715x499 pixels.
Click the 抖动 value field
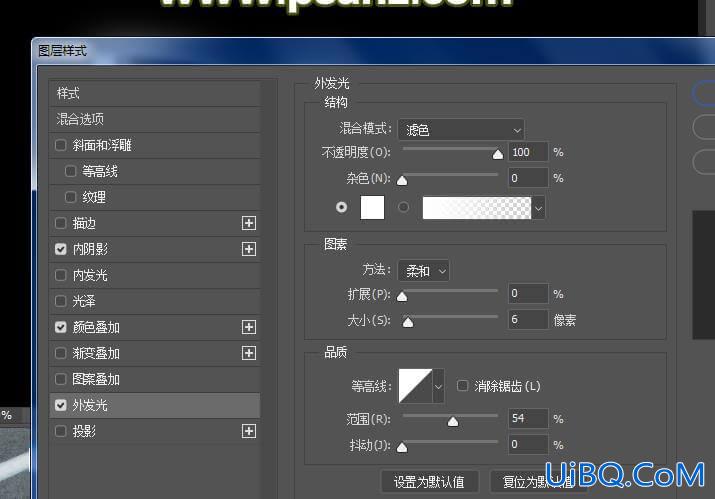click(528, 444)
